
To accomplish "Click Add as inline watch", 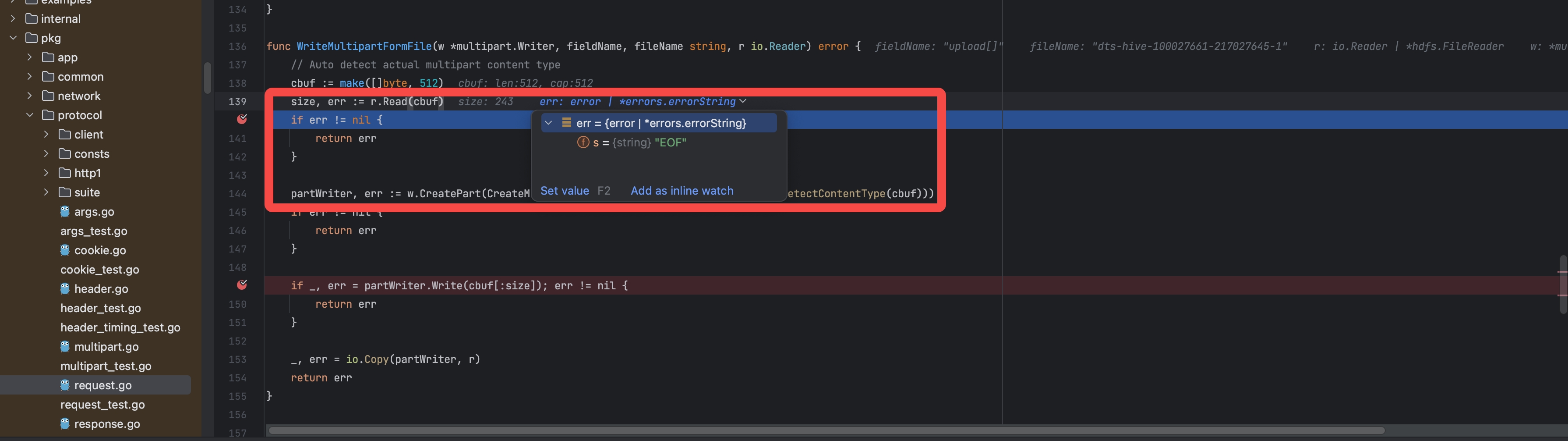I will (x=682, y=191).
